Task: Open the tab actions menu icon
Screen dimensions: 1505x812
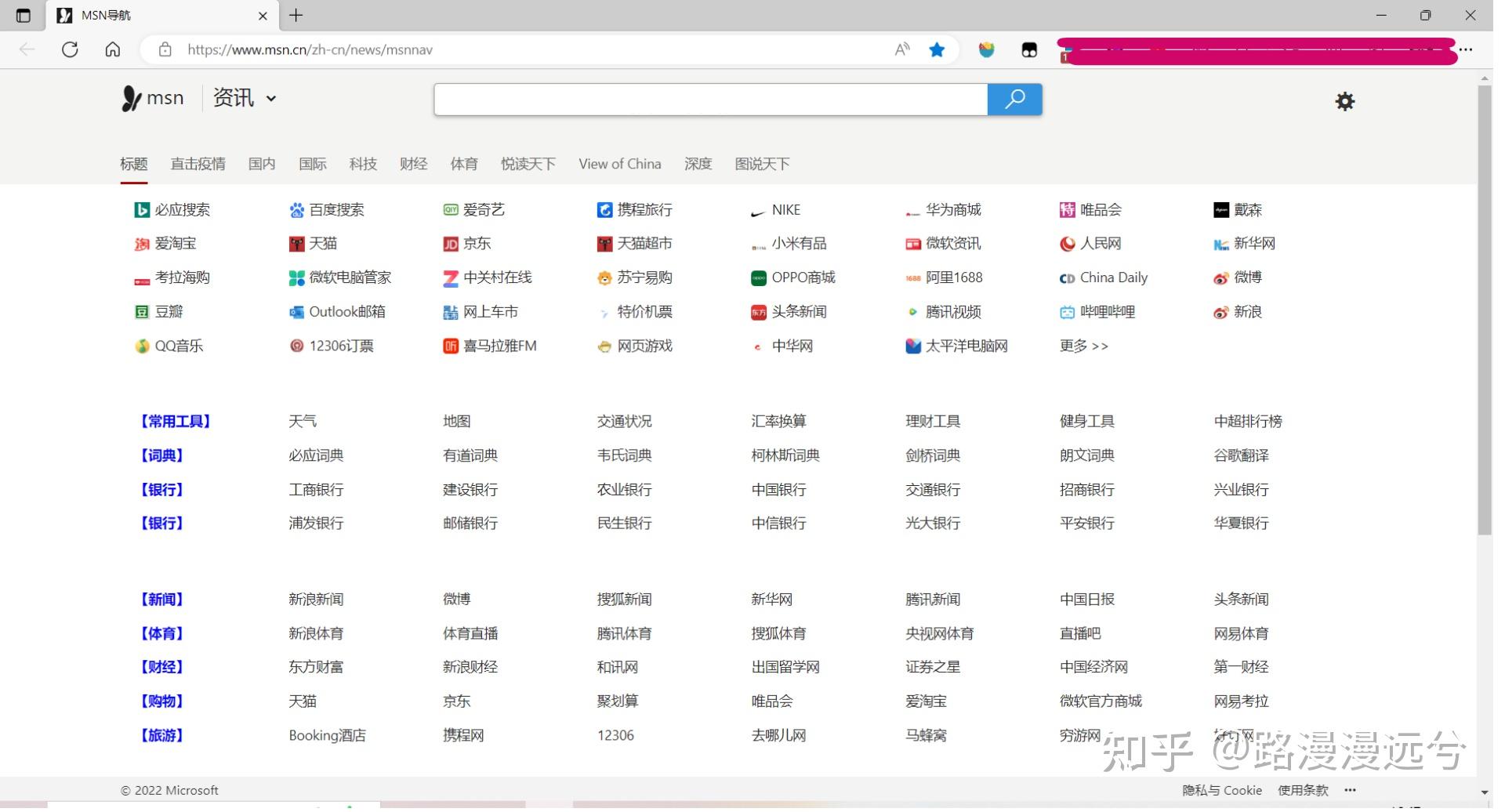Action: tap(23, 16)
